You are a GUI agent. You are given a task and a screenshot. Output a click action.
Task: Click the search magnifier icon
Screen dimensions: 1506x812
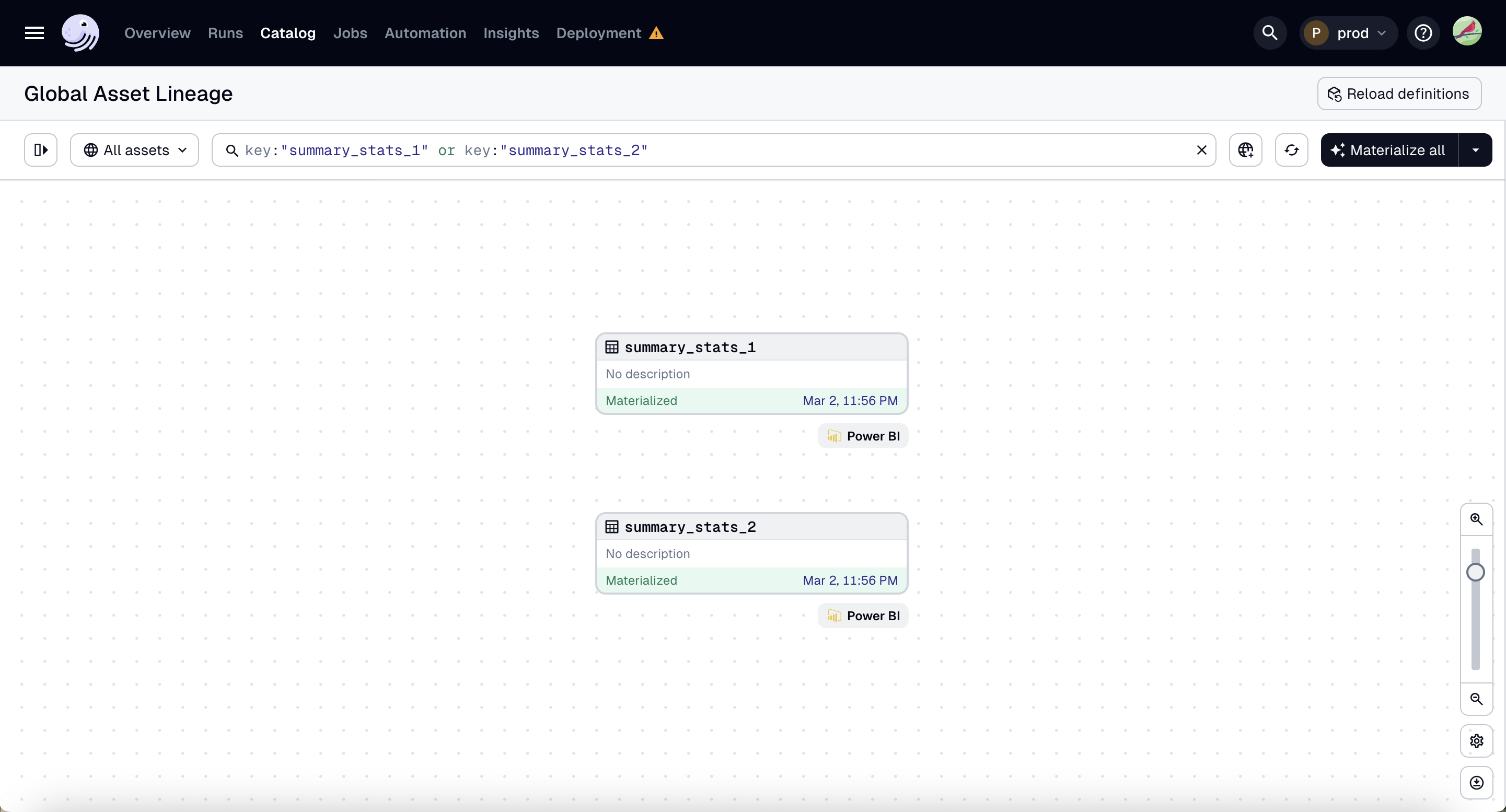pos(1270,33)
